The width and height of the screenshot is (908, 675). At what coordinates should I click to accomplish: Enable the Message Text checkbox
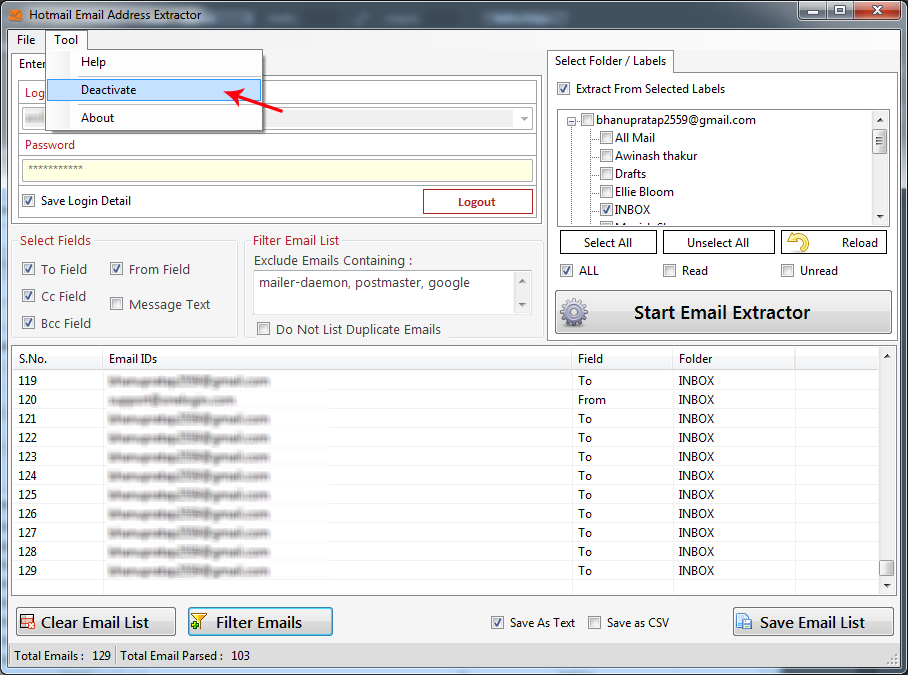(116, 304)
